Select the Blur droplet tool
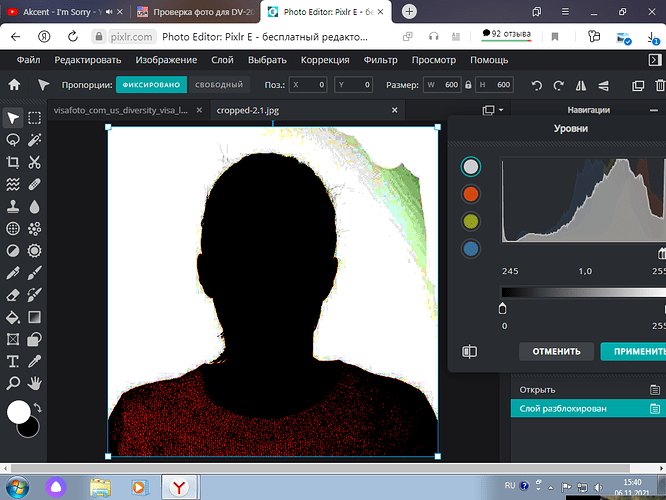The image size is (666, 500). (x=34, y=206)
